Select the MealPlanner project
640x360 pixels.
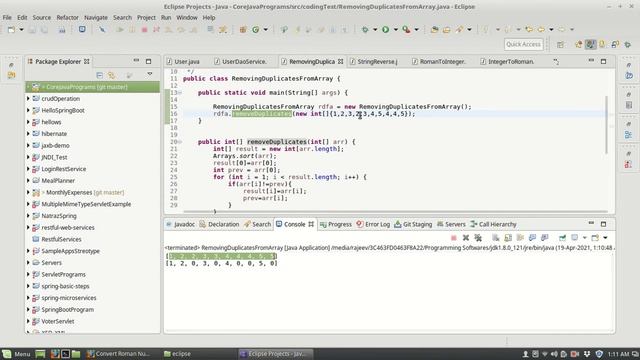(58, 180)
